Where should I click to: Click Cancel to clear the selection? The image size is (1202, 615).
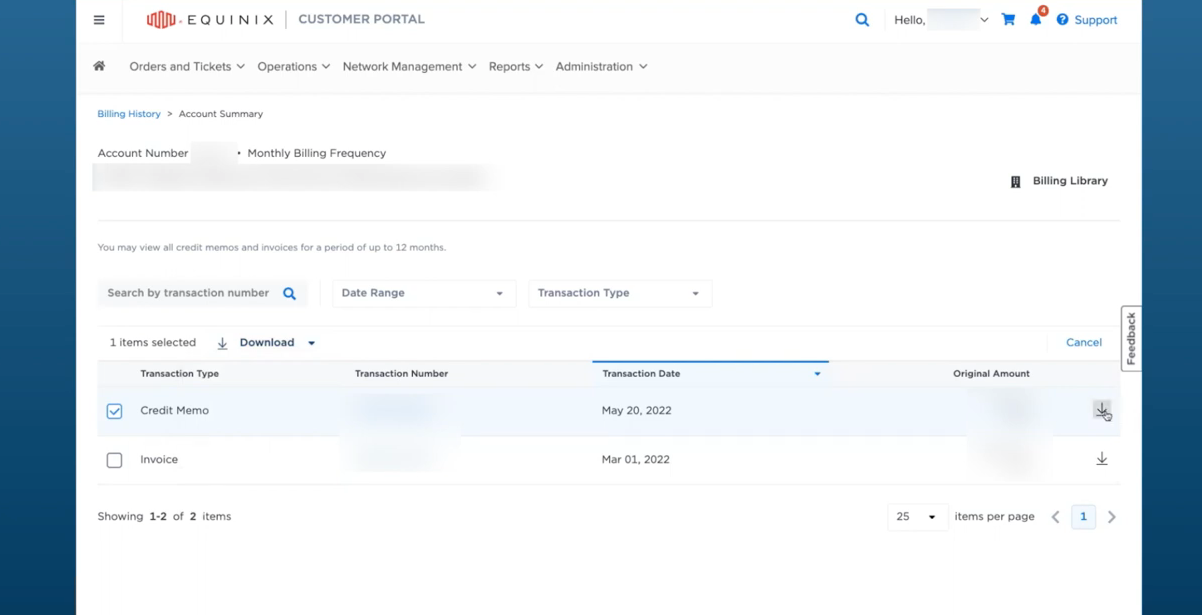click(x=1083, y=342)
